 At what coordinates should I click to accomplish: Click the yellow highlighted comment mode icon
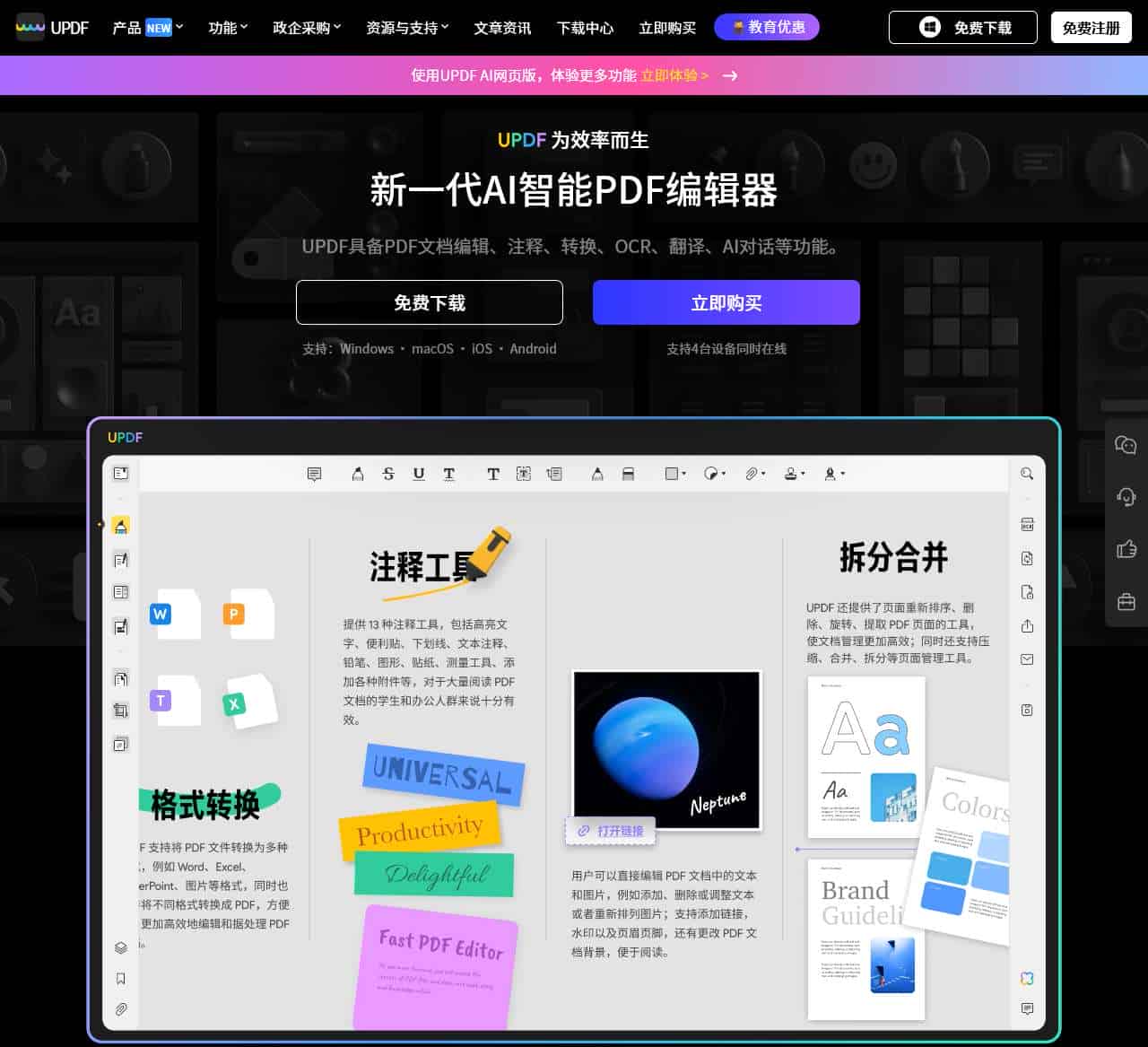(x=121, y=526)
